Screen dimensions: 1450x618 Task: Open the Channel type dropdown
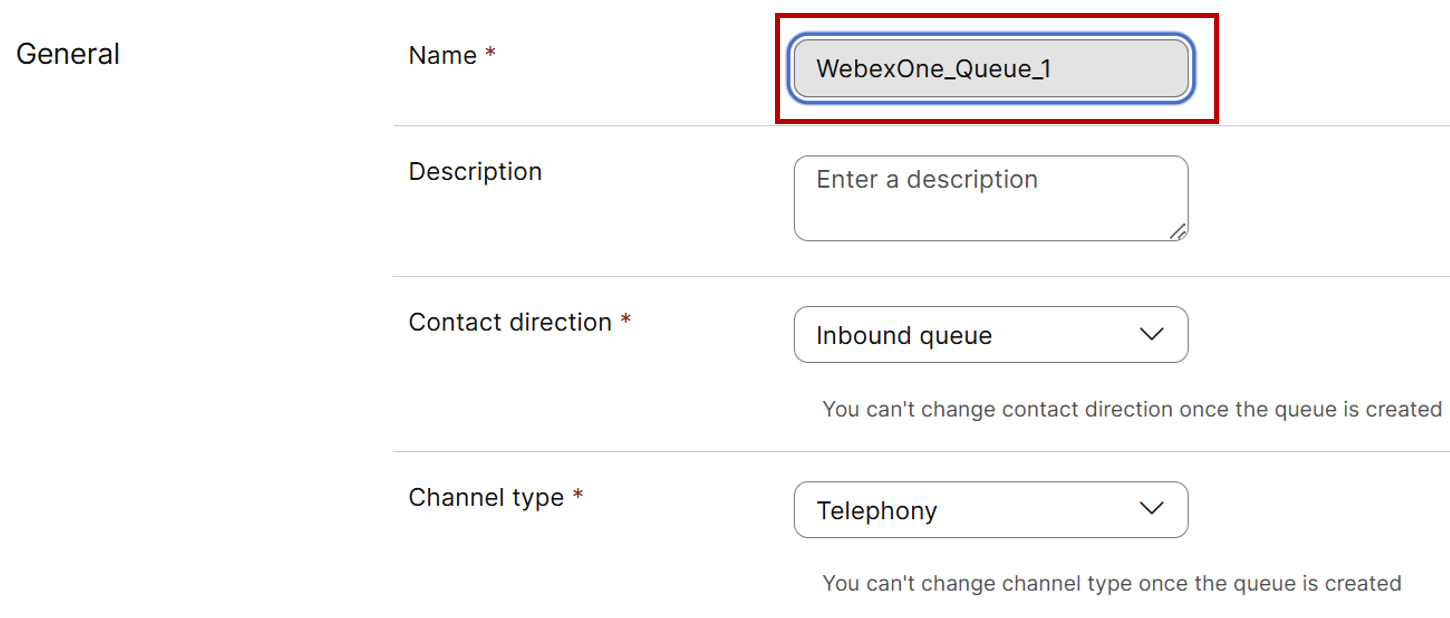[x=990, y=510]
